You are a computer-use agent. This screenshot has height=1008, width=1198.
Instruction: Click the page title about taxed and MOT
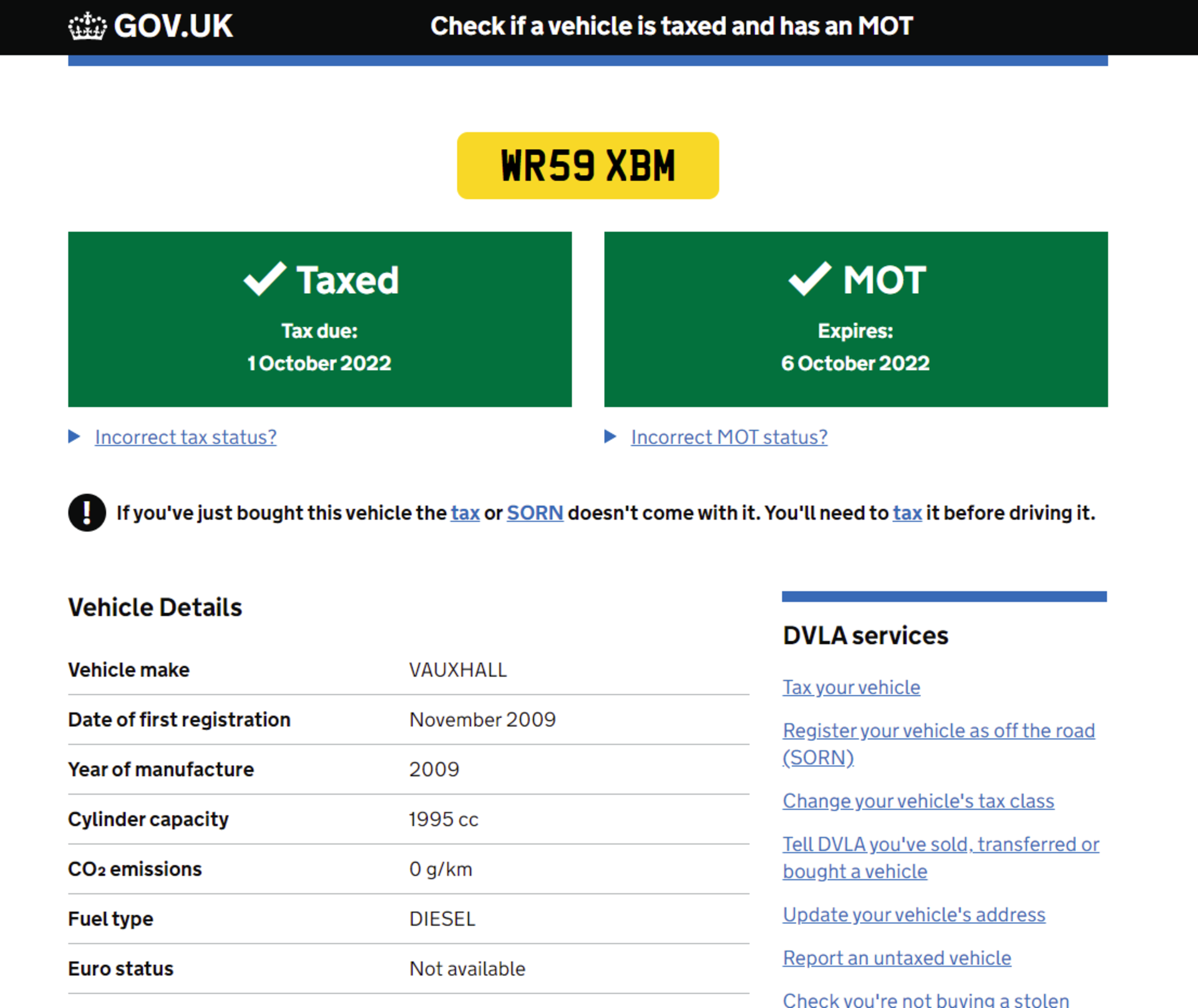tap(671, 26)
